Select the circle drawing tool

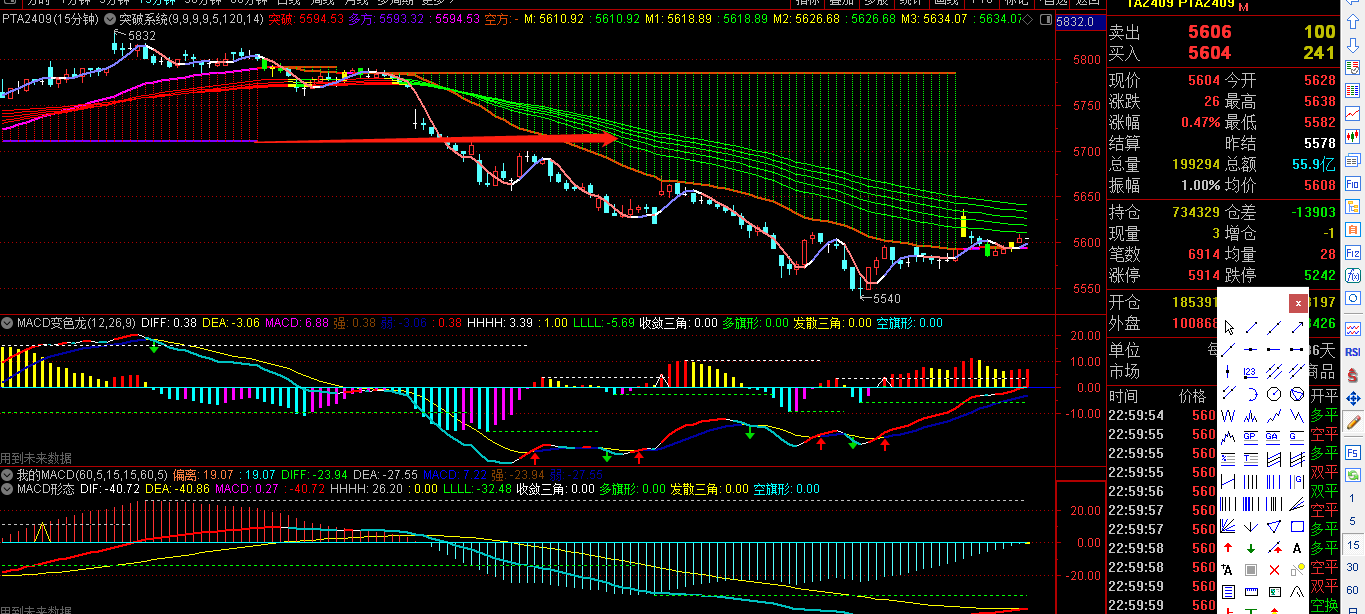[1274, 393]
